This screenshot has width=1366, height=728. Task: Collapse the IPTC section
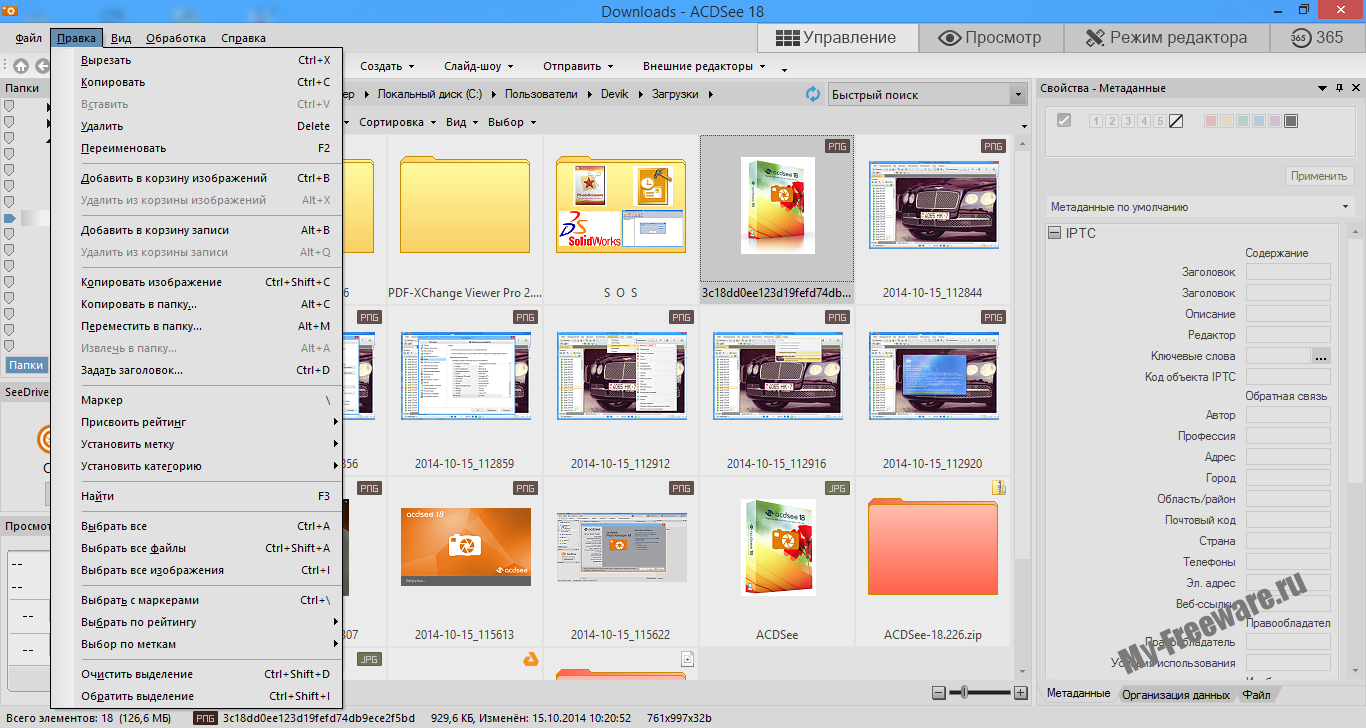coord(1054,233)
